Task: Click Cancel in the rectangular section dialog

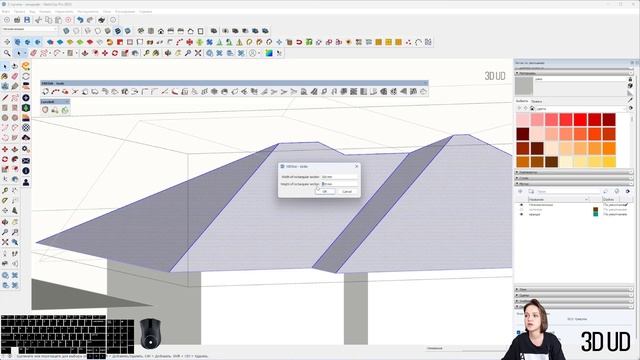Action: click(347, 191)
